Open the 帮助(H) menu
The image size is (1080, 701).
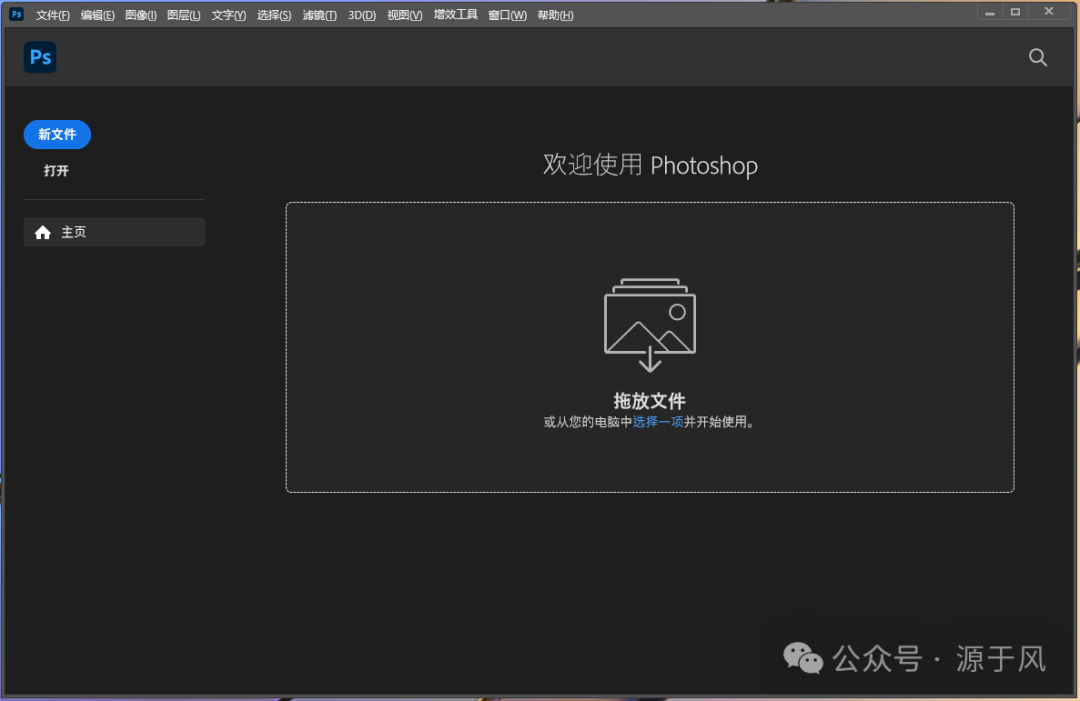click(x=554, y=15)
